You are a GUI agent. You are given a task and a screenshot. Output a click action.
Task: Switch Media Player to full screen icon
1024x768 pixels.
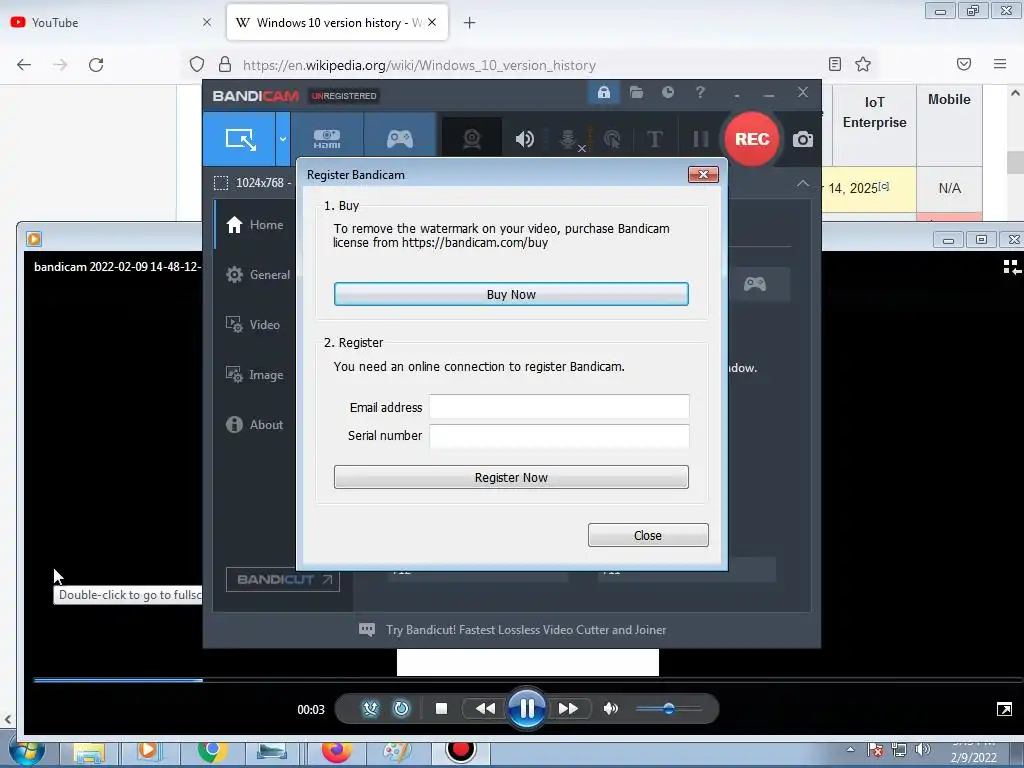pos(1004,709)
